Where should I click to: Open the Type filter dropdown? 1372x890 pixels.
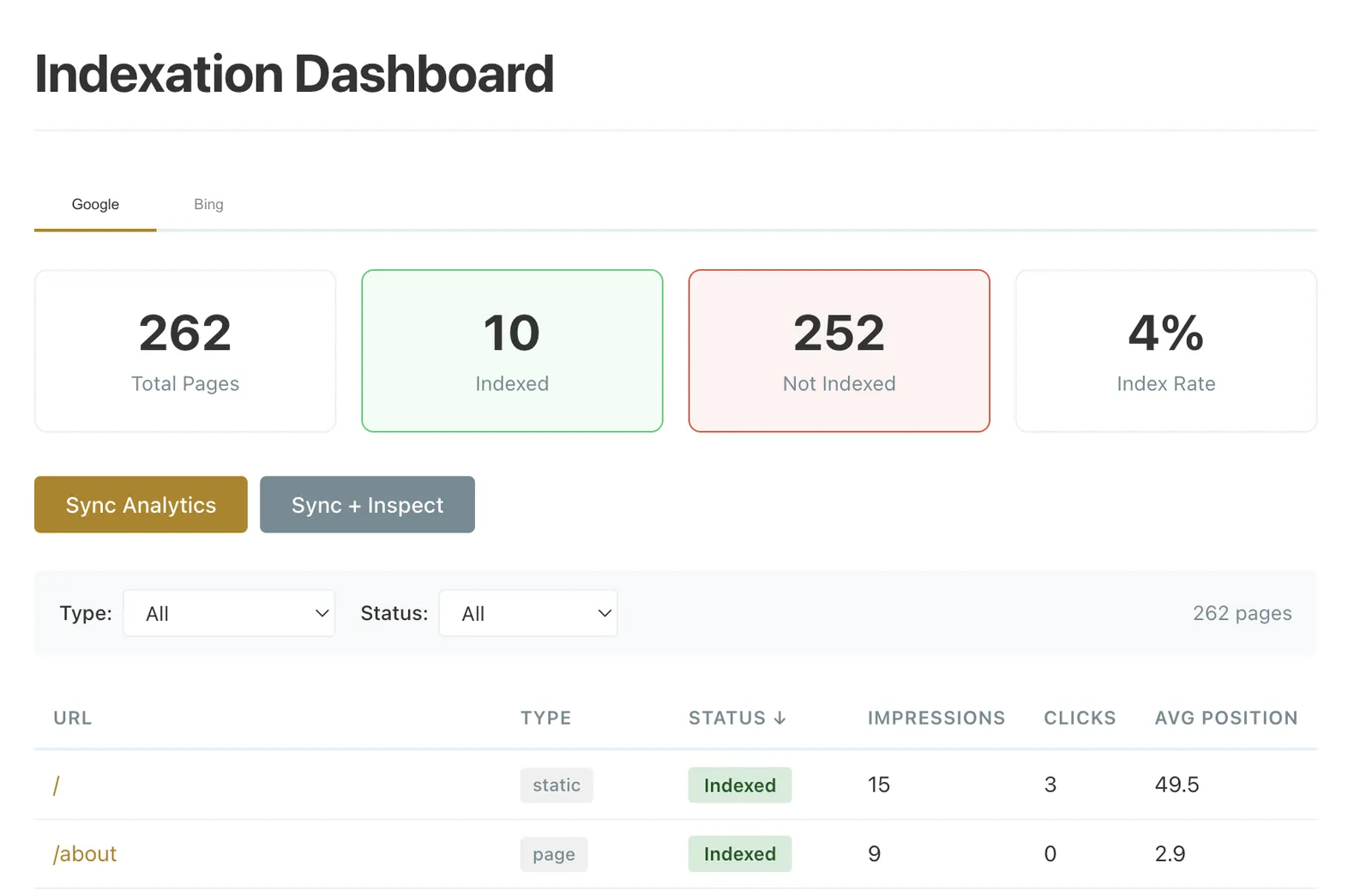tap(229, 613)
